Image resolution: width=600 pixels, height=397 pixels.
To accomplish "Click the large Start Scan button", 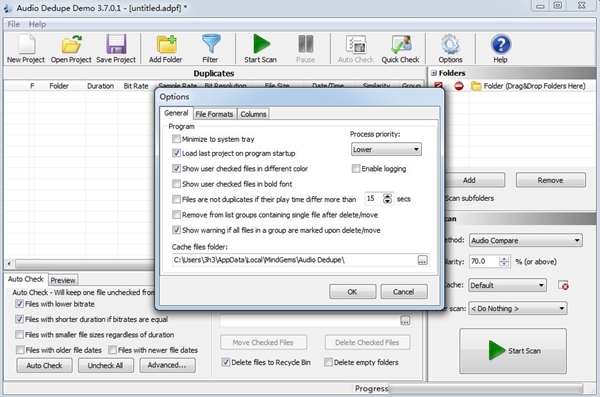I will pos(513,351).
